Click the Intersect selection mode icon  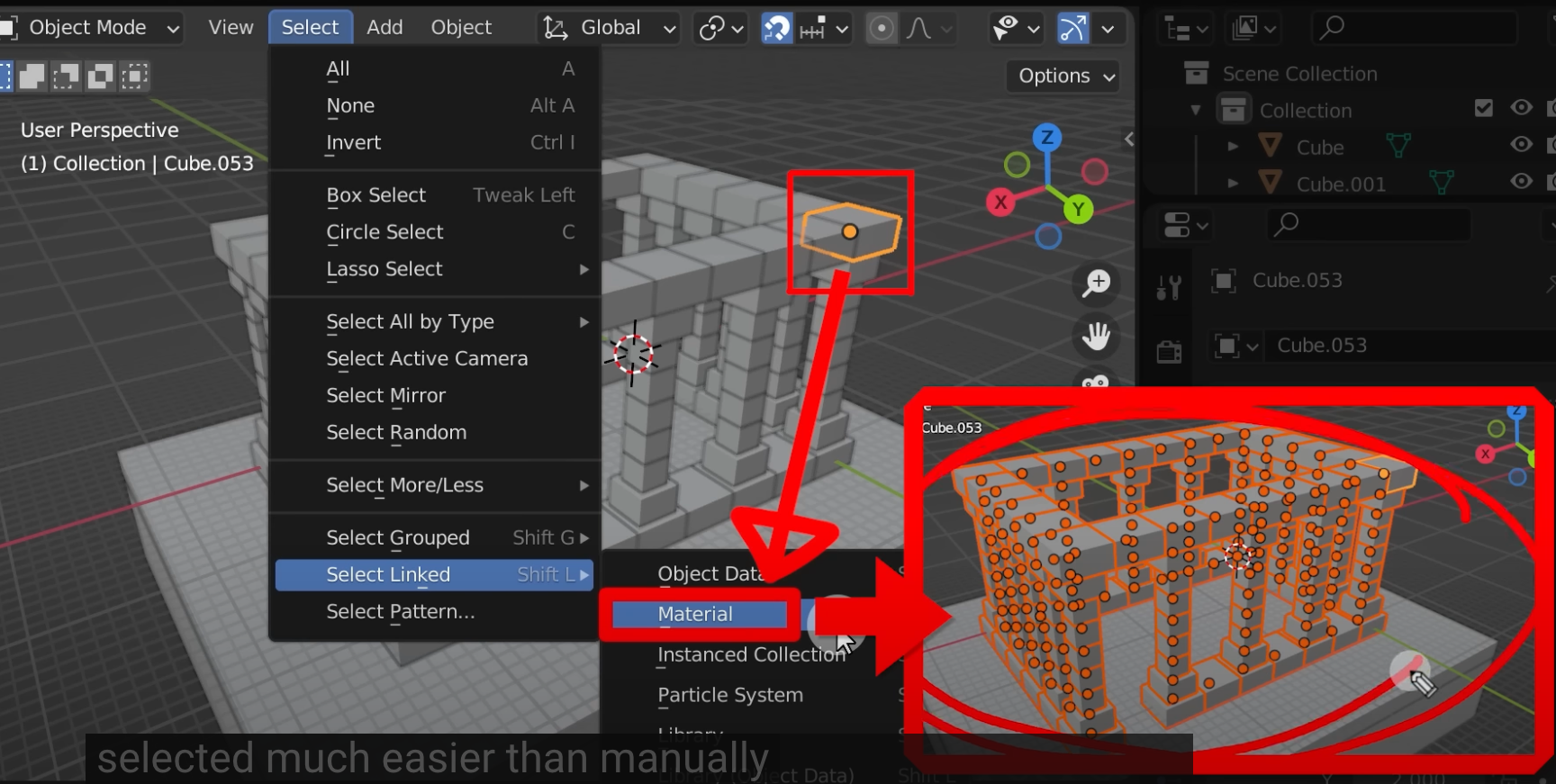coord(134,77)
